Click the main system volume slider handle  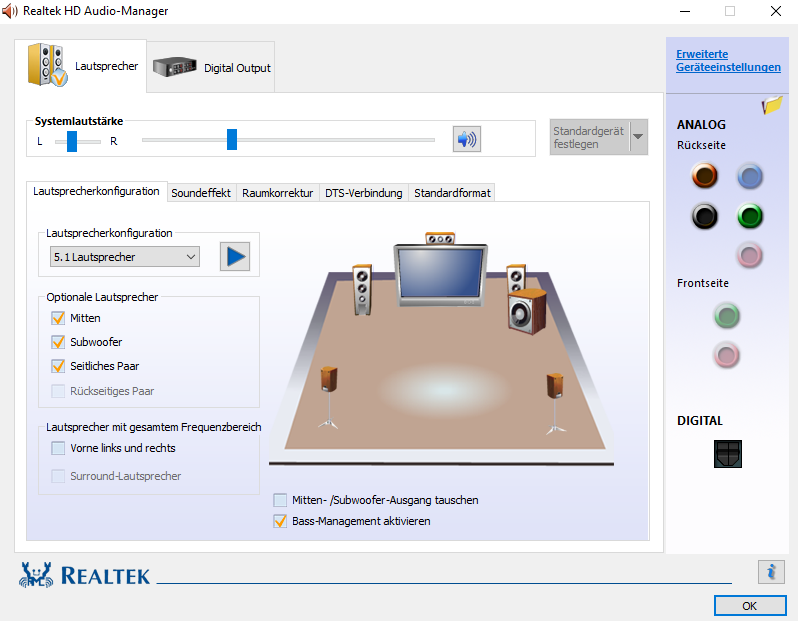click(232, 139)
